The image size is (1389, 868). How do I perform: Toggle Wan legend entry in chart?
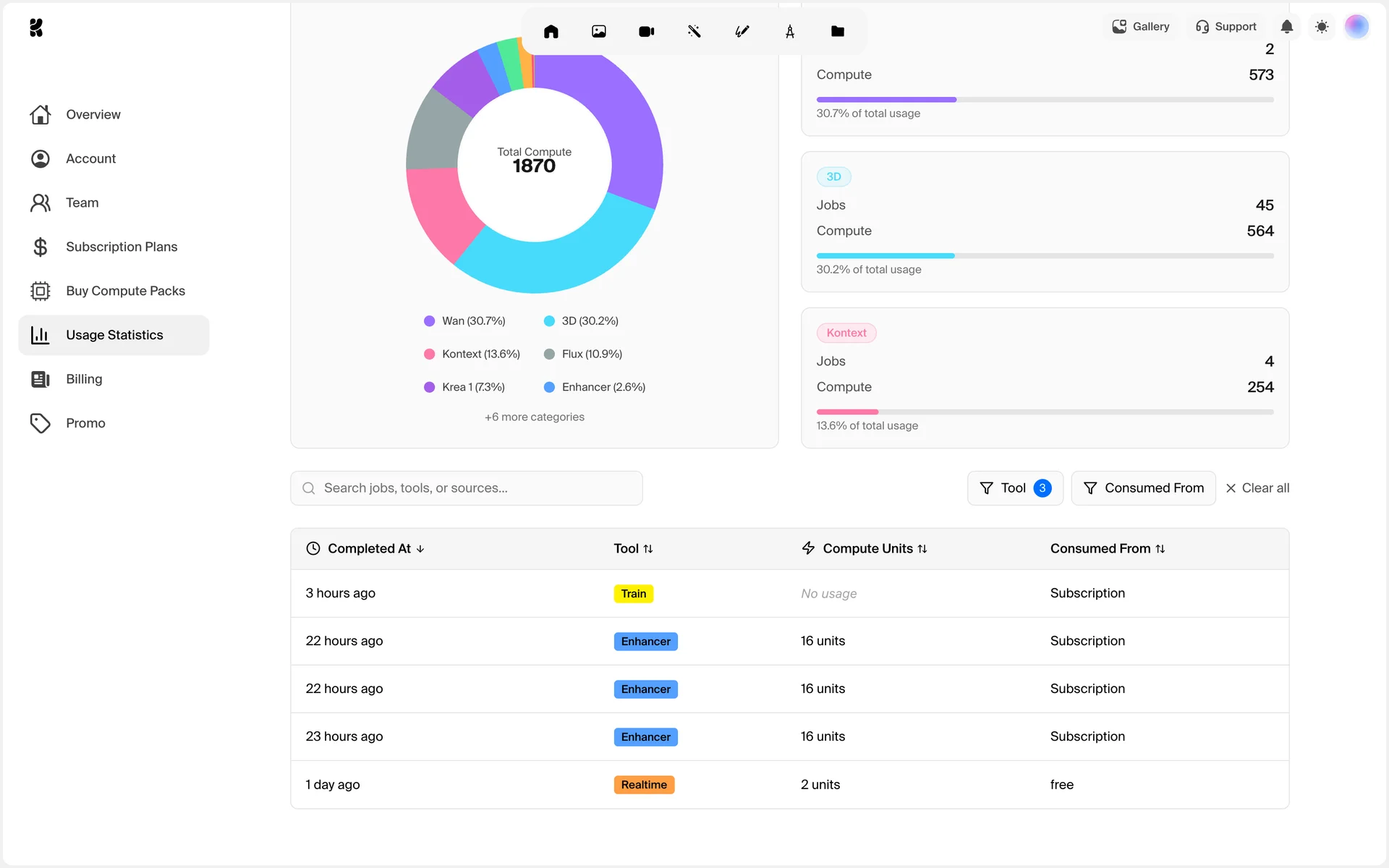pyautogui.click(x=465, y=321)
